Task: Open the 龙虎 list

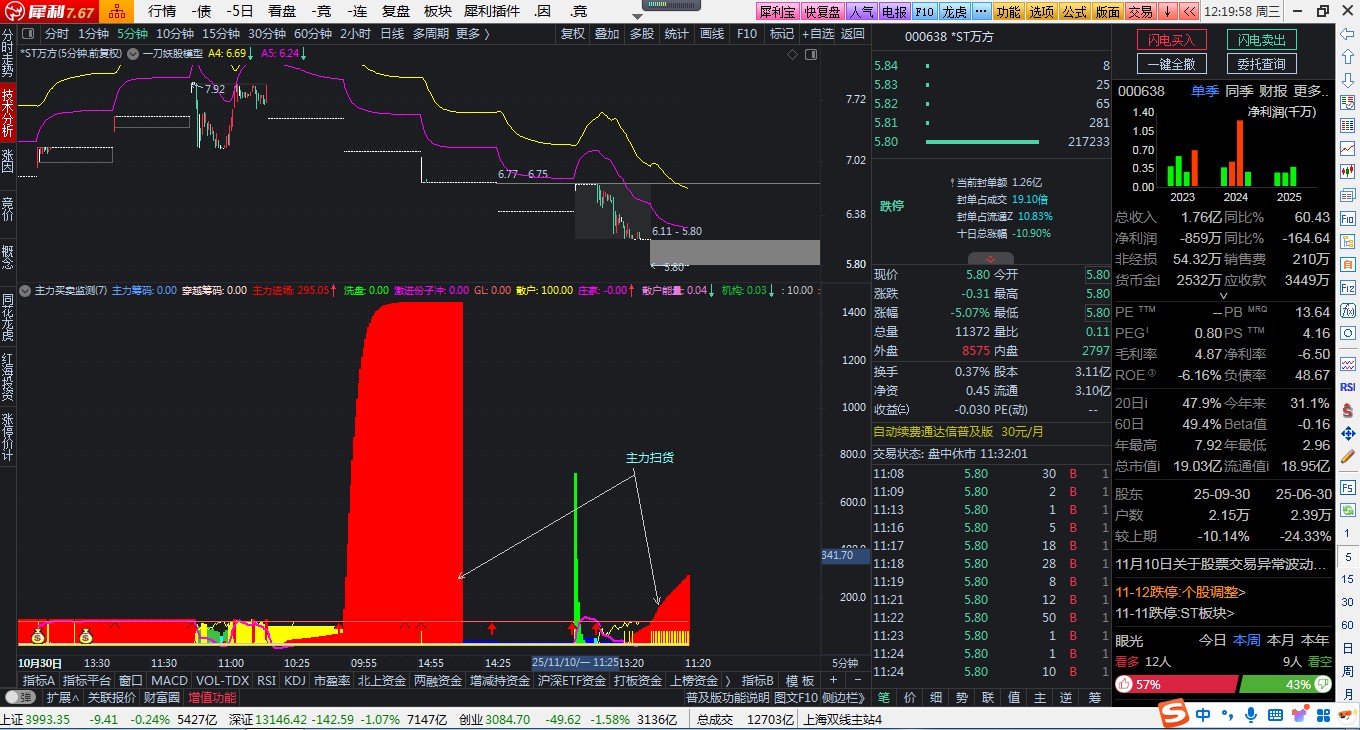Action: pyautogui.click(x=955, y=12)
